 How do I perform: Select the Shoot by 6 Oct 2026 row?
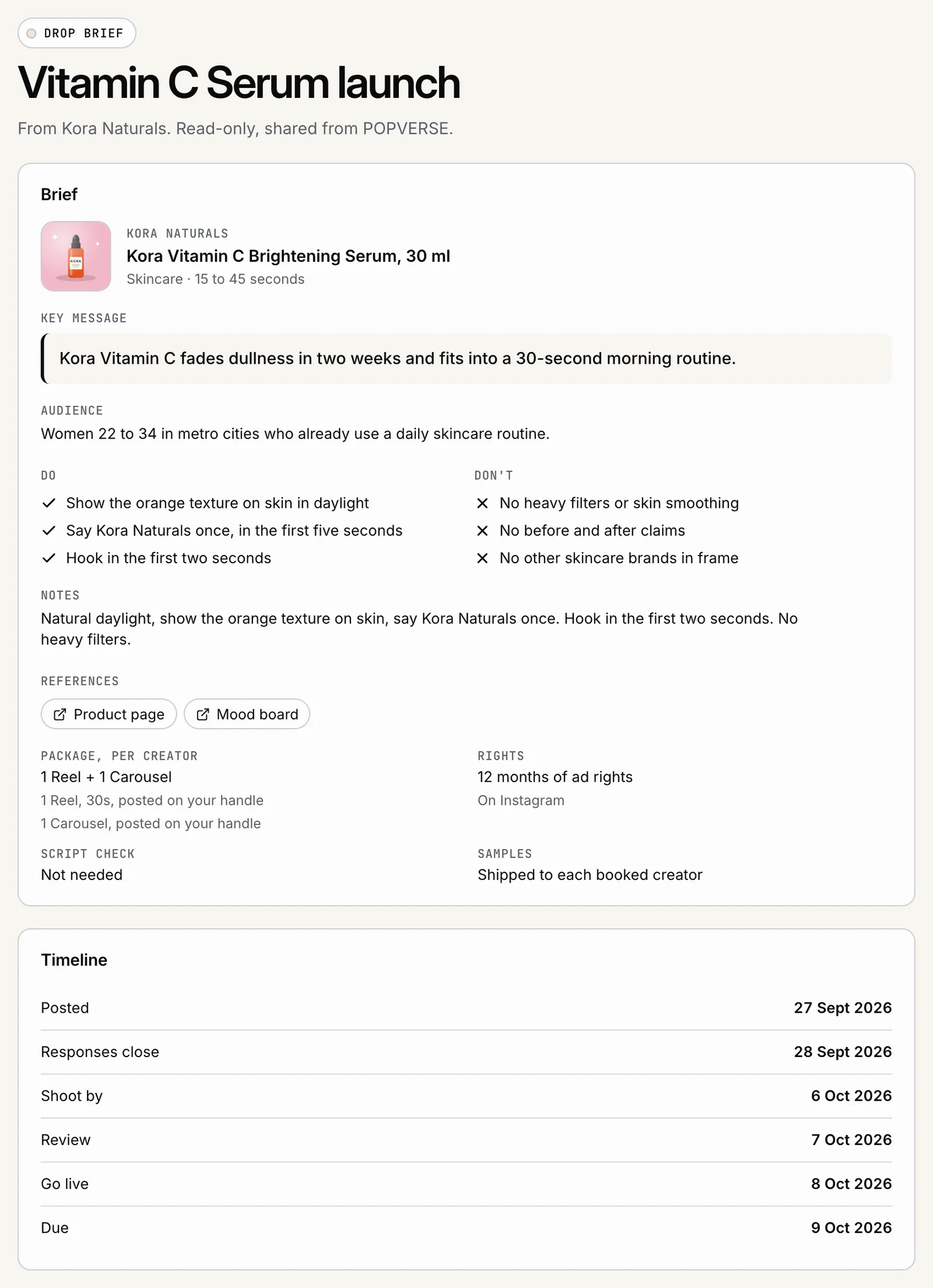point(466,1096)
